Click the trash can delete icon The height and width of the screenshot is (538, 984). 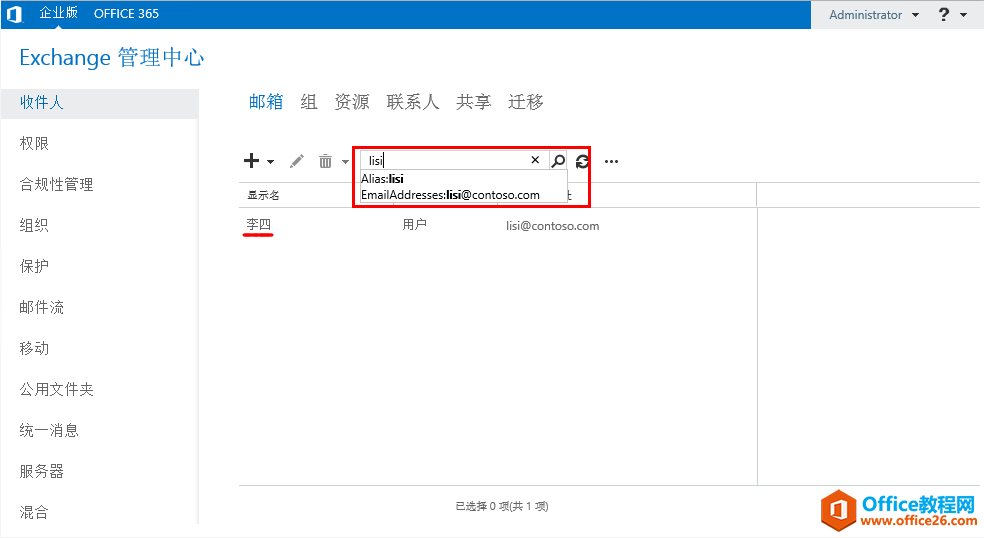click(325, 161)
